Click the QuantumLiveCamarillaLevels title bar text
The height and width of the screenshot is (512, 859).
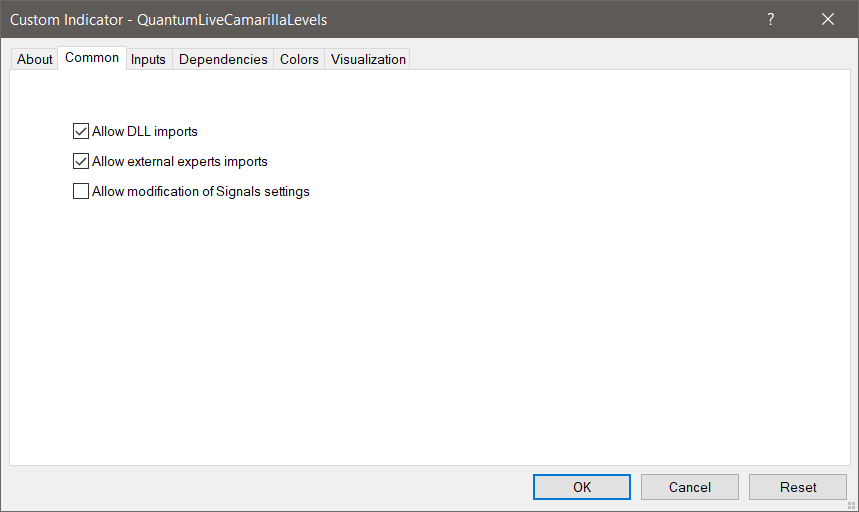(232, 19)
